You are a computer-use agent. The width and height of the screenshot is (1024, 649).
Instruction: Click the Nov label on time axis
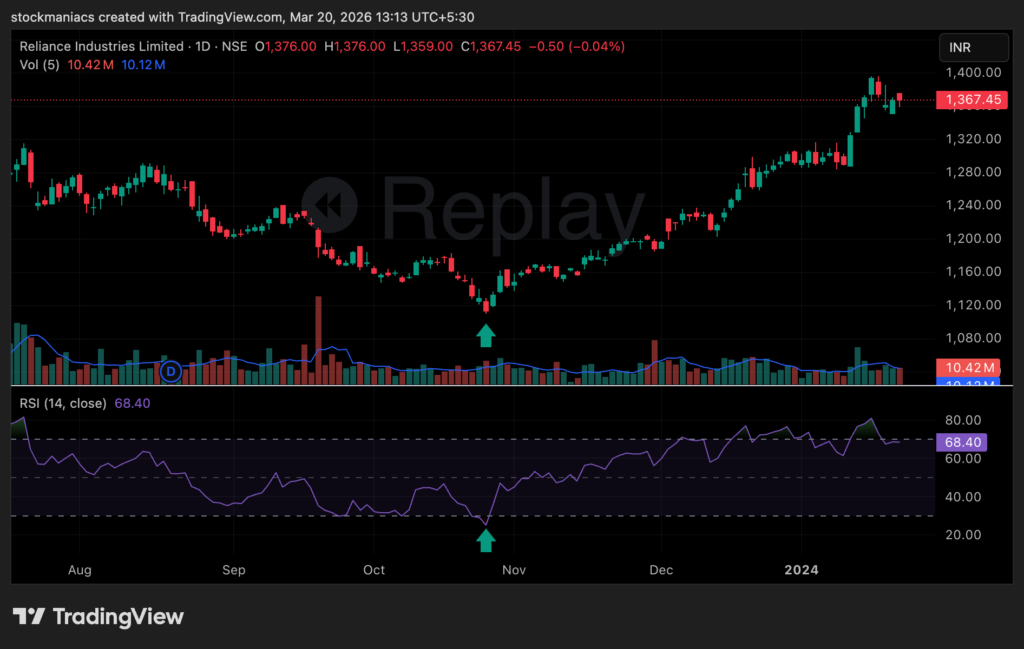pyautogui.click(x=514, y=570)
